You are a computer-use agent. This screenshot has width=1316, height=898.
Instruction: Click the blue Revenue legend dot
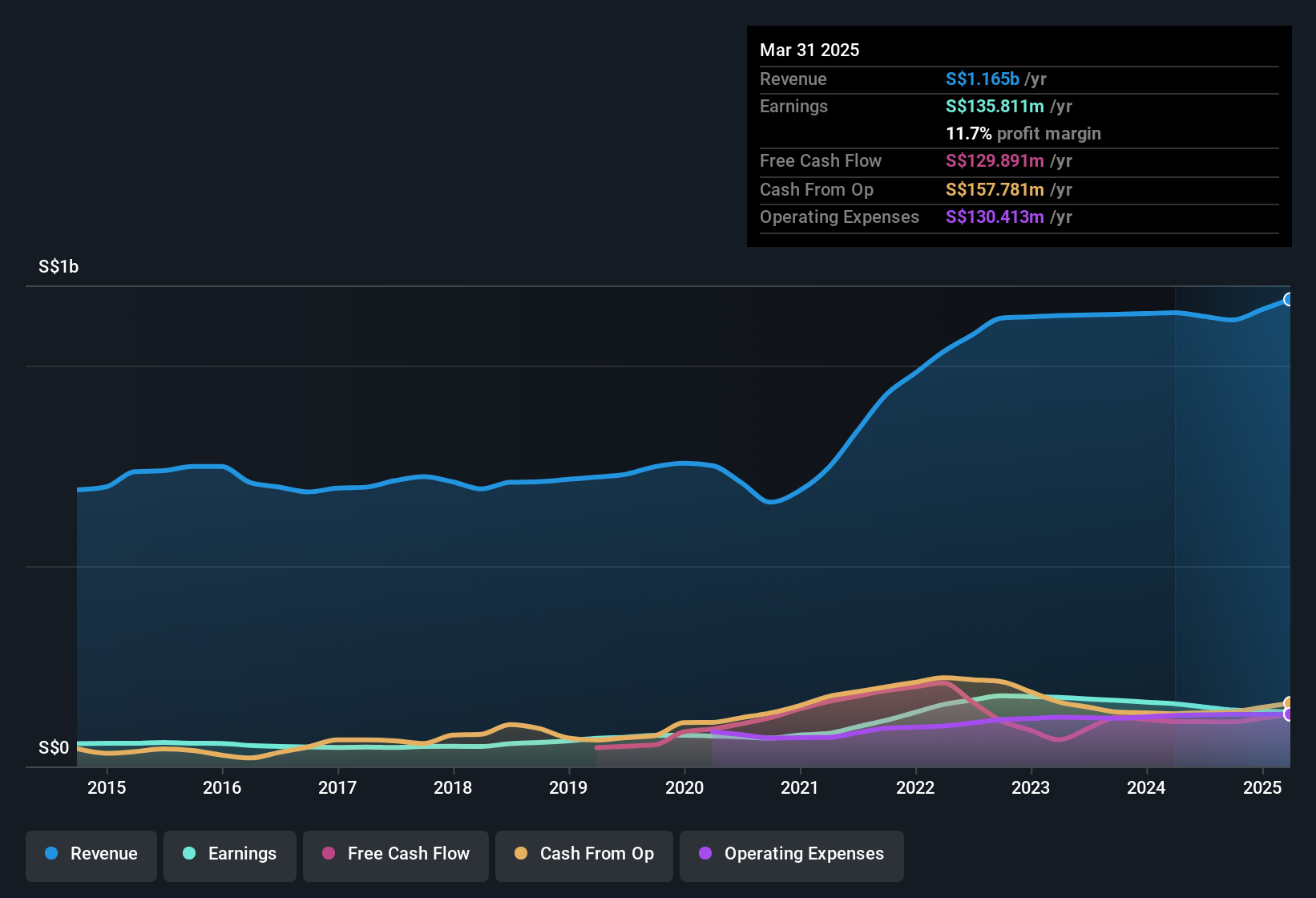tap(50, 854)
